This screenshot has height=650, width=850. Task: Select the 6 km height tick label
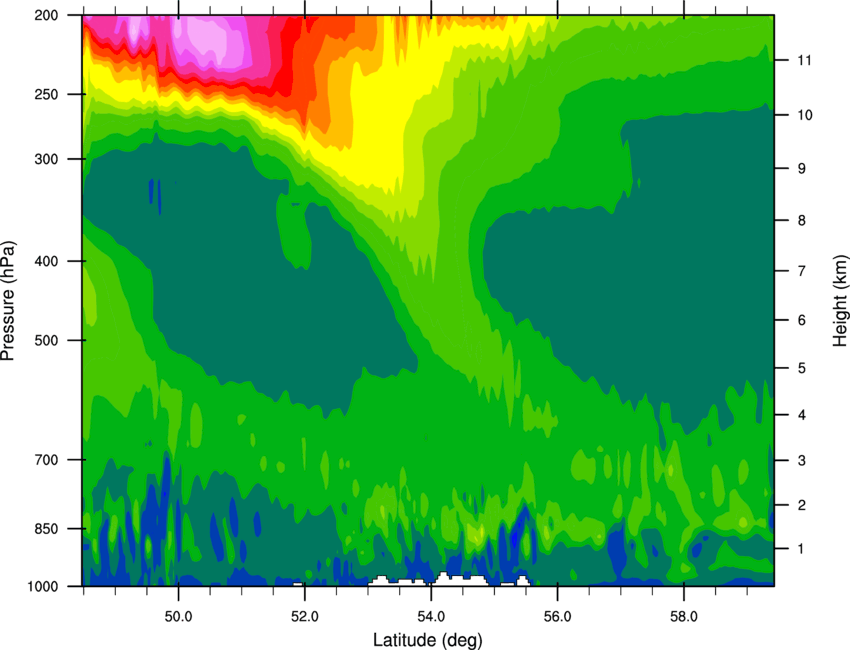pyautogui.click(x=800, y=320)
